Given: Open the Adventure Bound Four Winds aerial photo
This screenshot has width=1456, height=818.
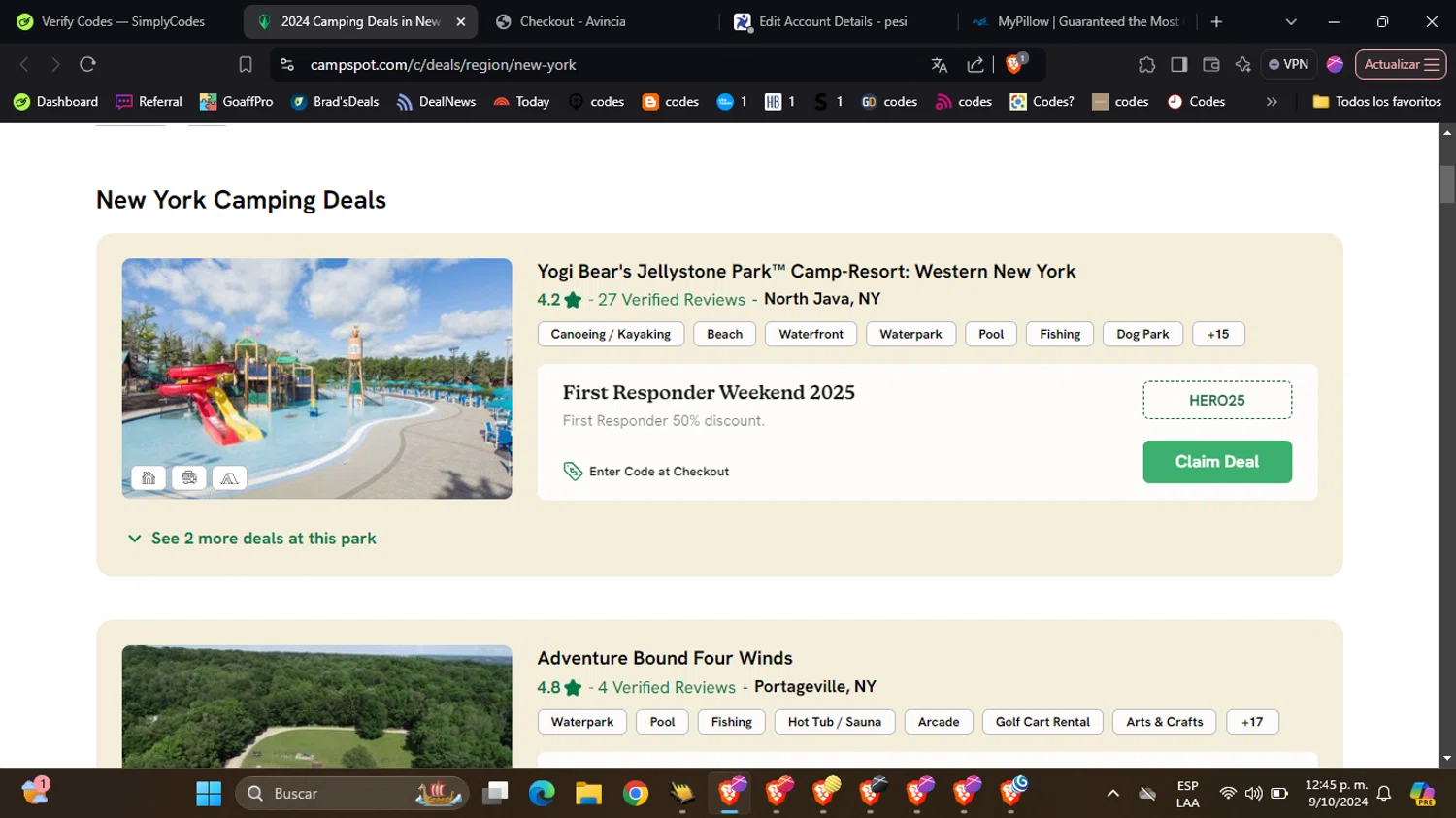Looking at the screenshot, I should coord(316,706).
